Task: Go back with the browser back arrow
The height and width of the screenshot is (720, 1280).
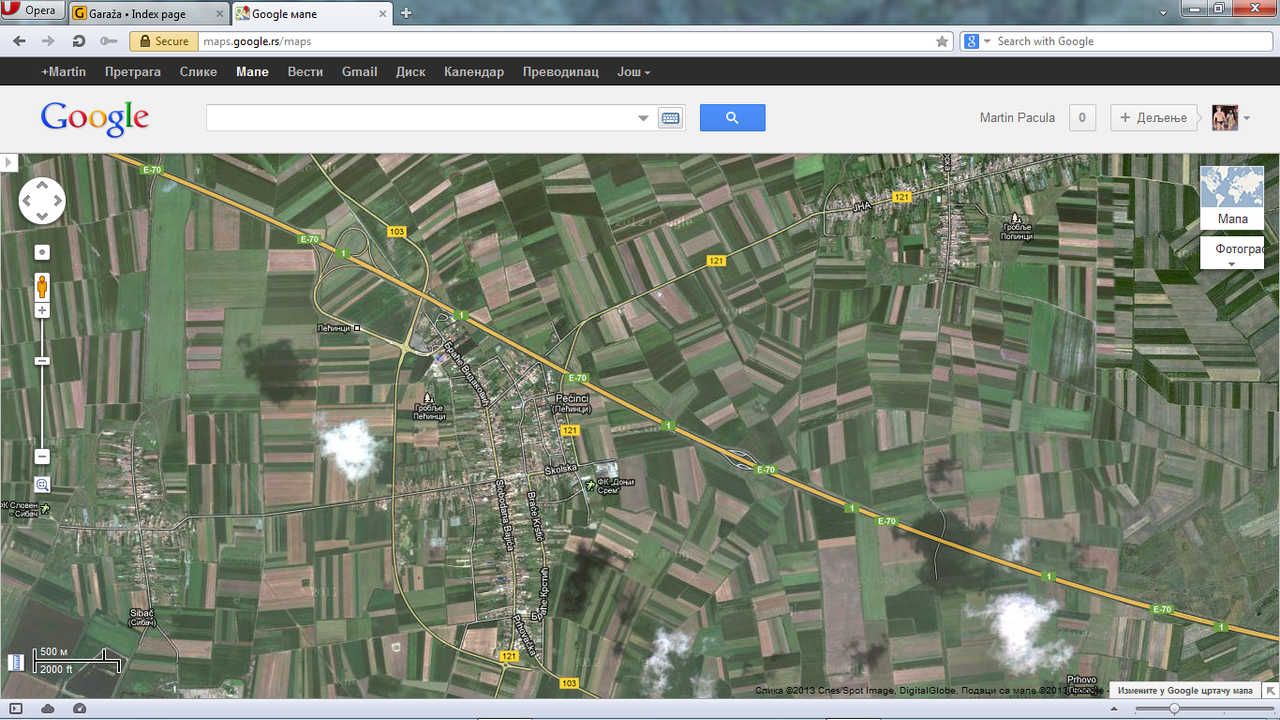Action: tap(19, 41)
